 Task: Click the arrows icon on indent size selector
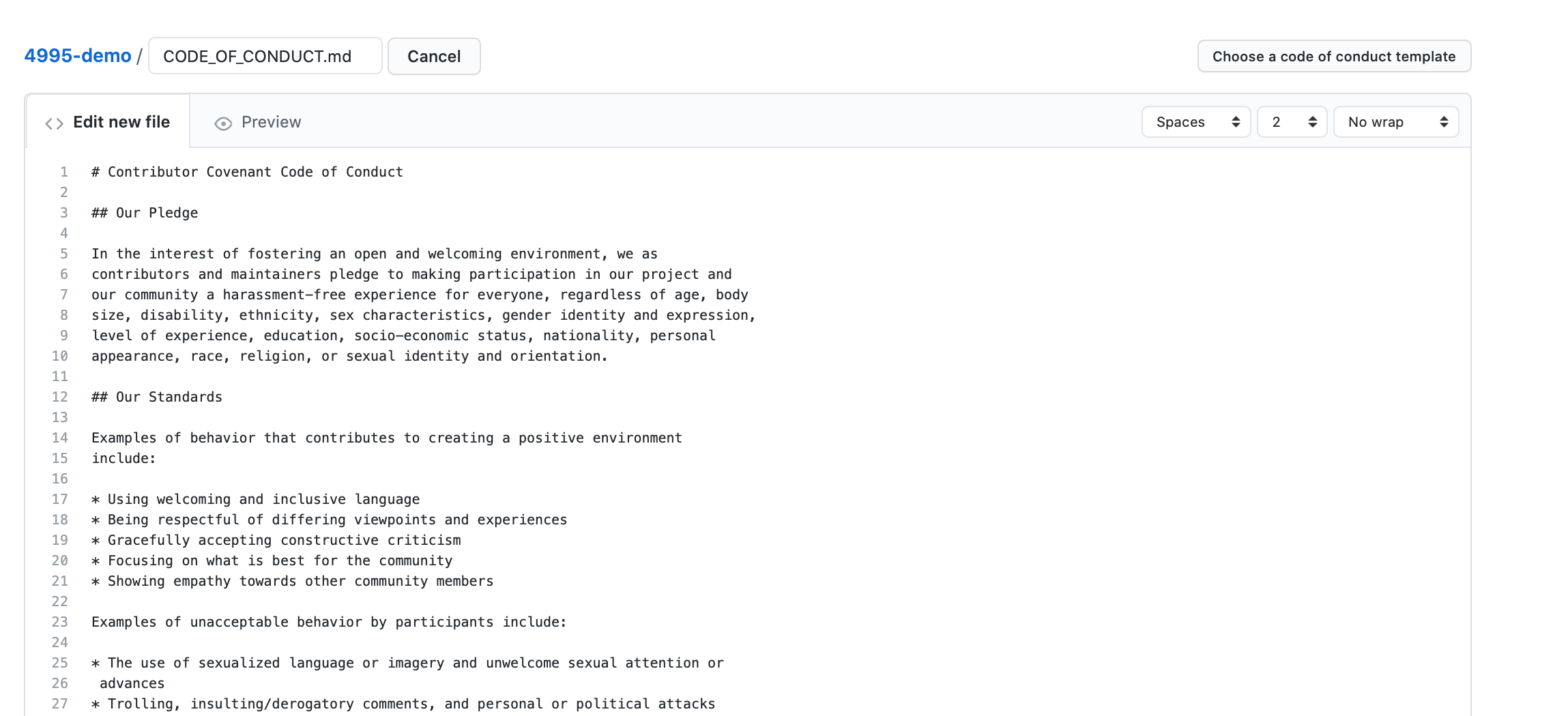(1312, 122)
